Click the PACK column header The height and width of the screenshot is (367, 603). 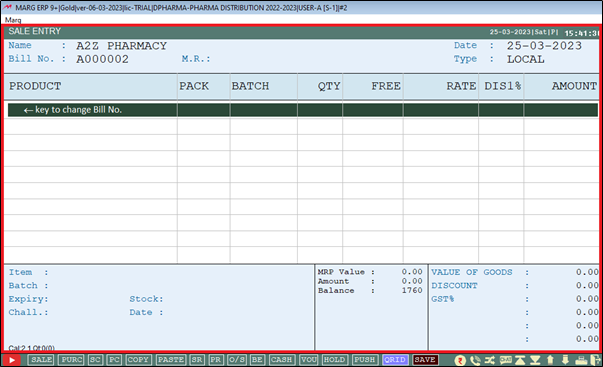pos(194,86)
